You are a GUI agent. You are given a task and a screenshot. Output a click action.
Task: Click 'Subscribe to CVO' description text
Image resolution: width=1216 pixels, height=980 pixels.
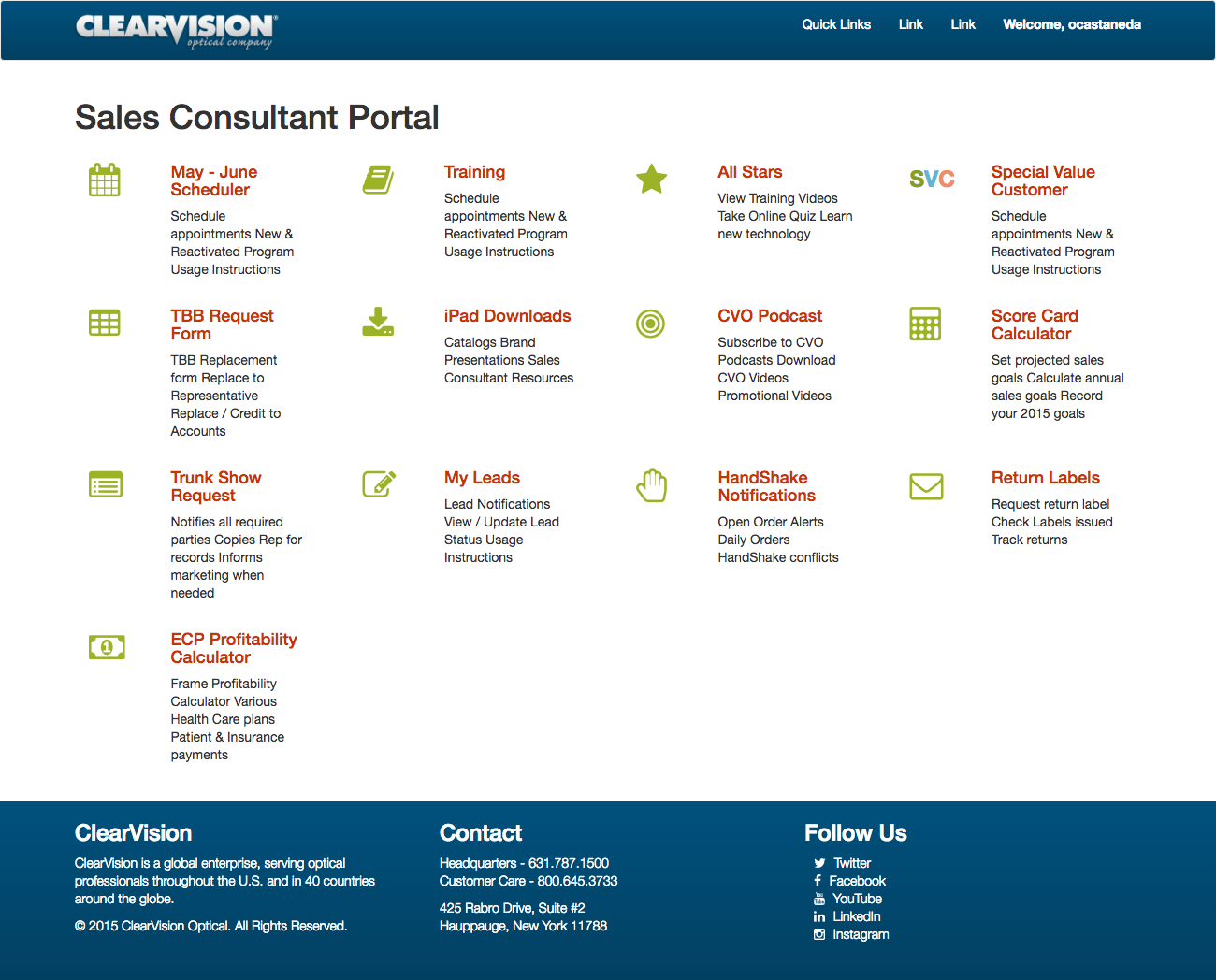point(771,342)
